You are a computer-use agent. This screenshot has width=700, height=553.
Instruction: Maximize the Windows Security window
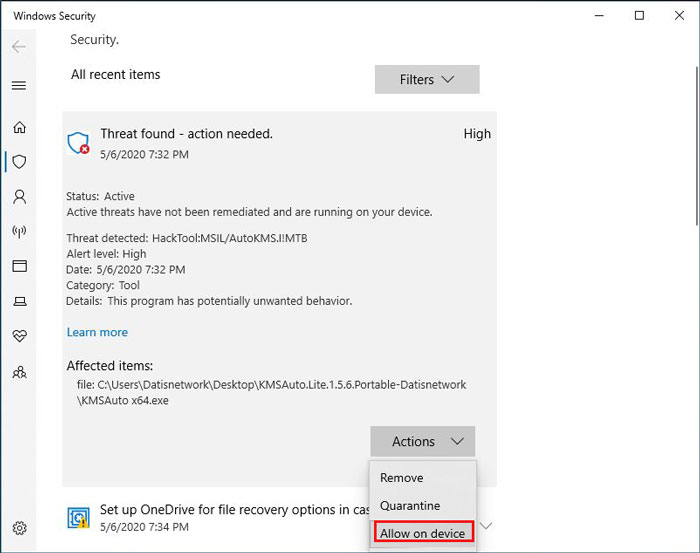coord(639,16)
